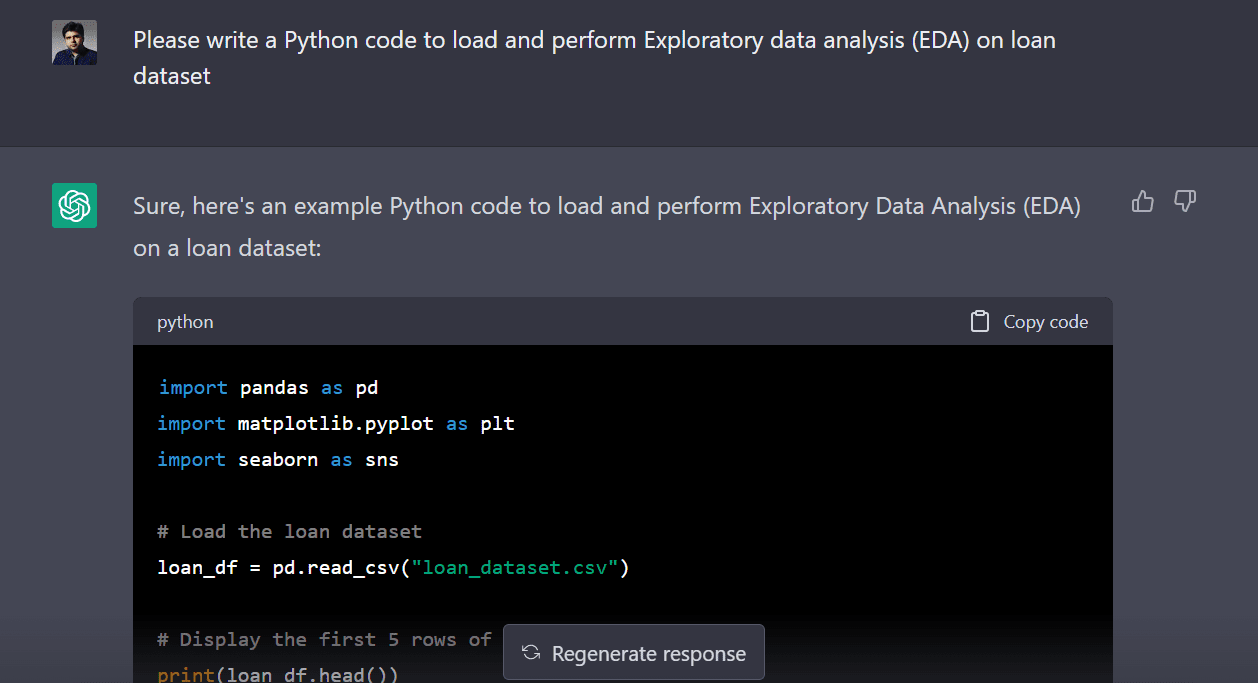Click the user profile avatar photo
This screenshot has height=683, width=1258.
point(75,42)
